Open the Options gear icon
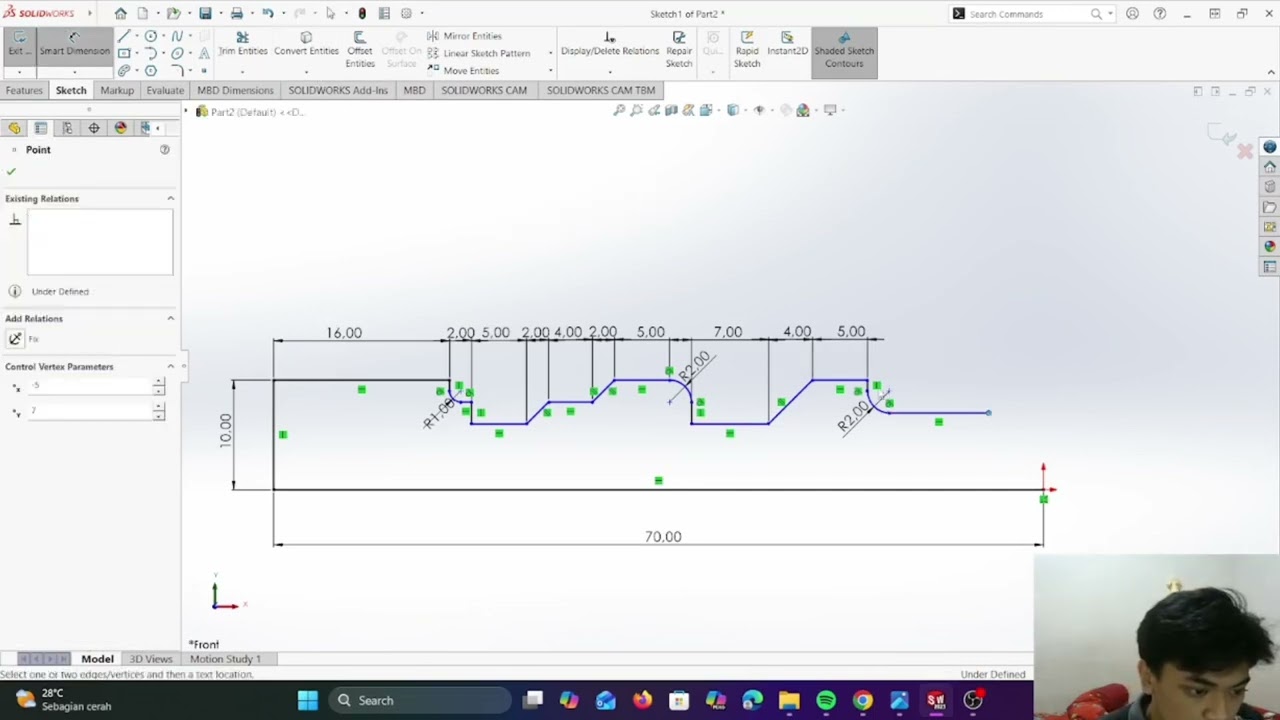Viewport: 1280px width, 720px height. (x=406, y=14)
